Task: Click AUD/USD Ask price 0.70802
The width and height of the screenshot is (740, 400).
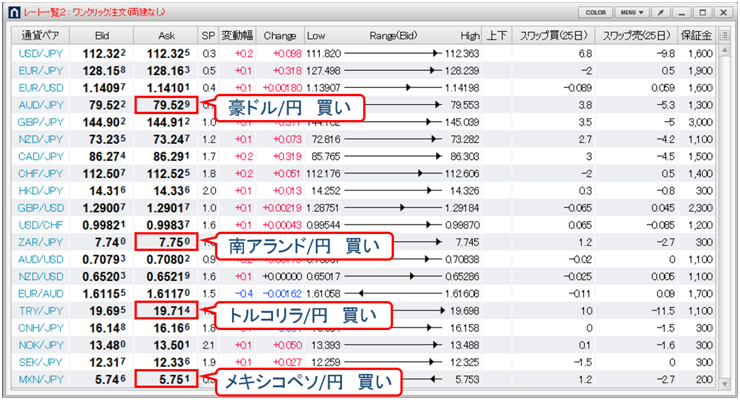Action: (x=168, y=259)
